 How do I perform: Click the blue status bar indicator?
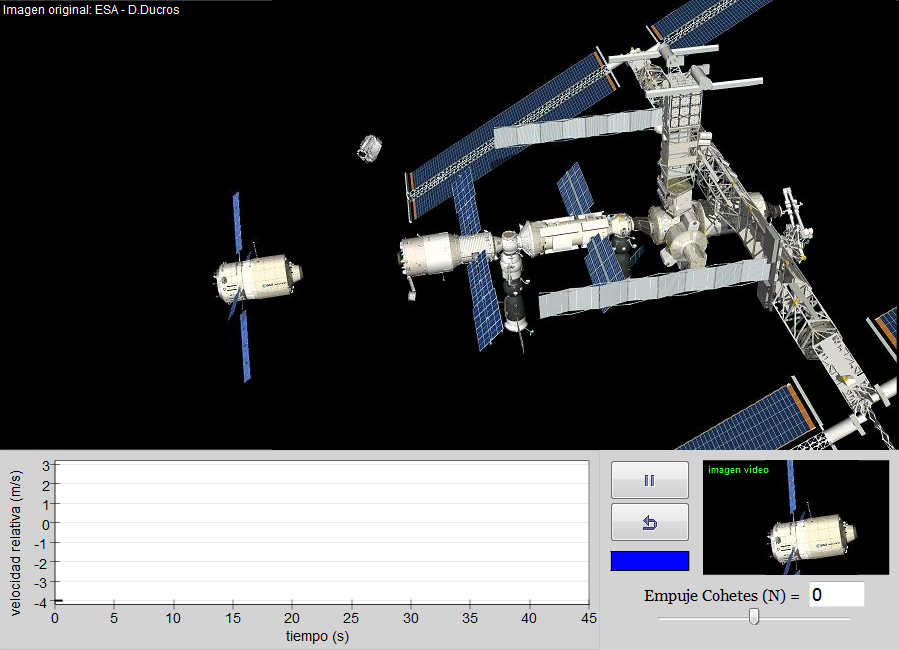pyautogui.click(x=650, y=561)
